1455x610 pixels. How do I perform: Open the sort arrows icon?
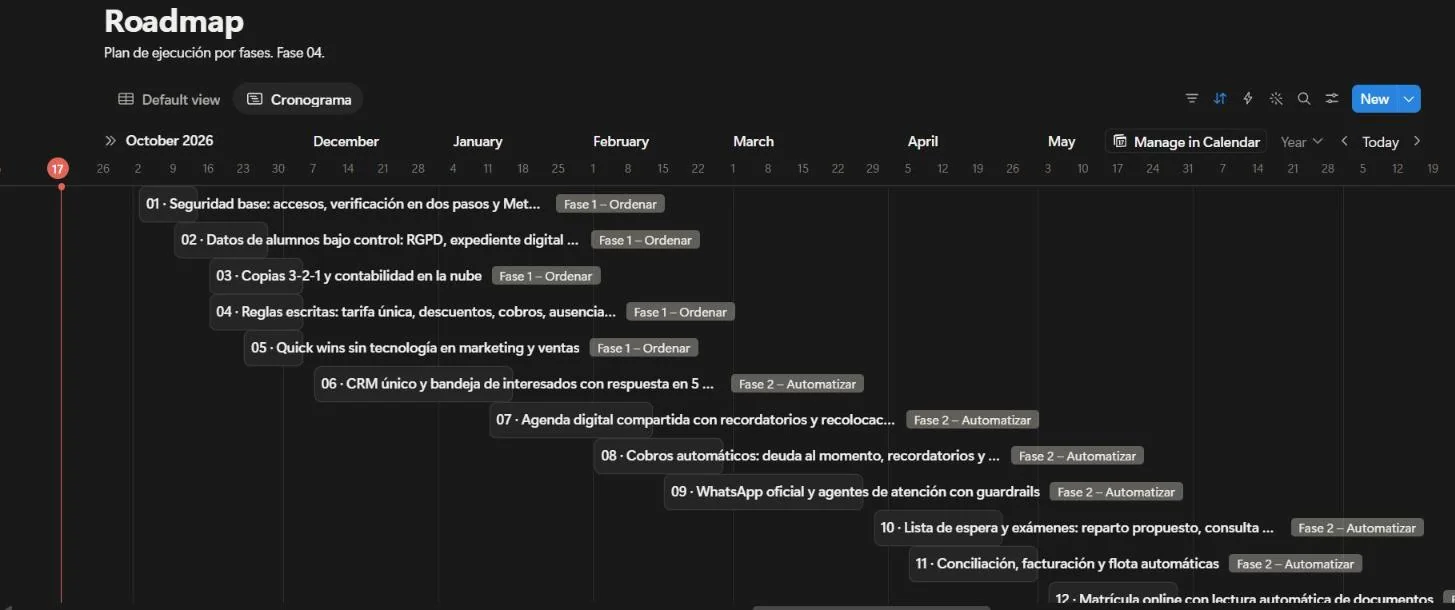[x=1220, y=99]
